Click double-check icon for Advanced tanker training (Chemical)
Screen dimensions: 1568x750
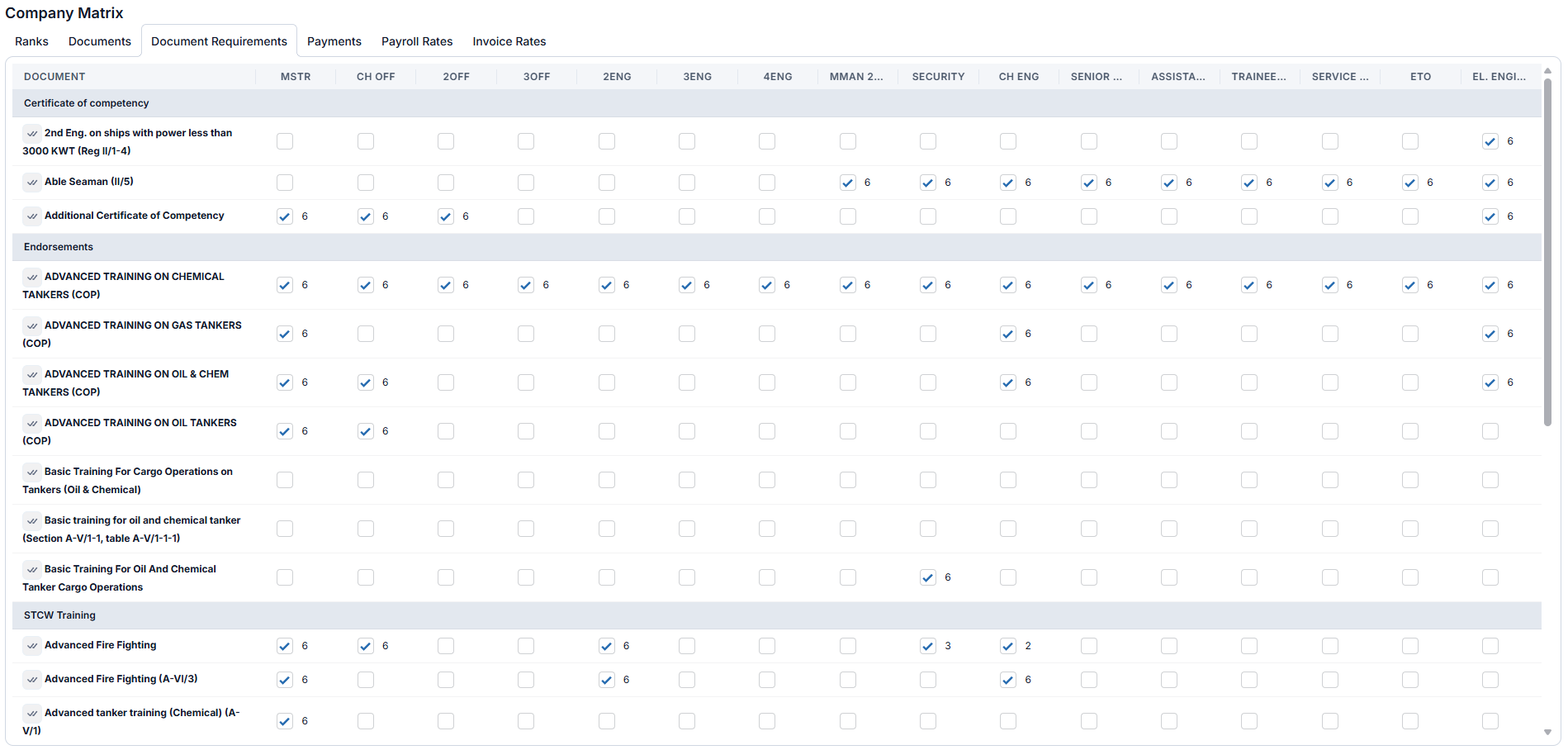pyautogui.click(x=32, y=713)
